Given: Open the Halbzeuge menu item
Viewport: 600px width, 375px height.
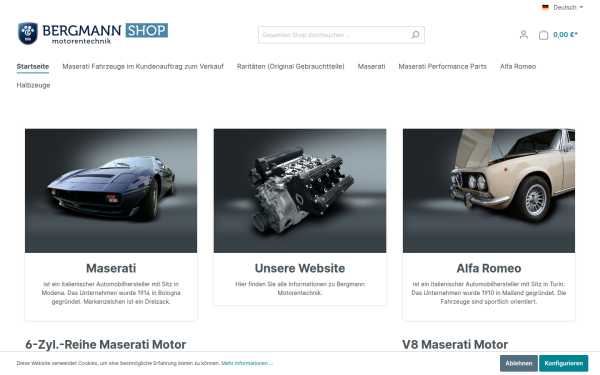Looking at the screenshot, I should pyautogui.click(x=33, y=85).
